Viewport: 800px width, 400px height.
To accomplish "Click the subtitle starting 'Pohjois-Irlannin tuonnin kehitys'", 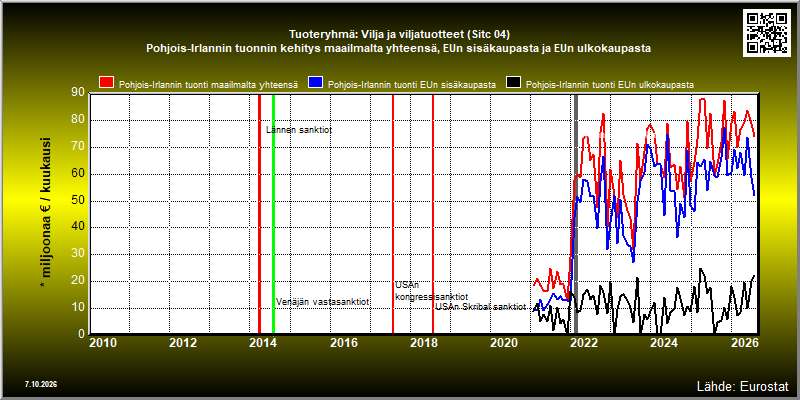I will 398,48.
